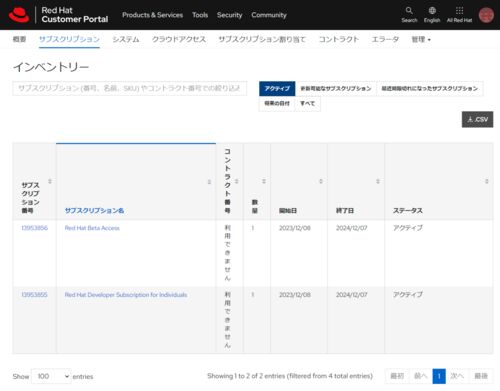Screen dimensions: 500x391
Task: Open the Security menu
Action: (229, 15)
